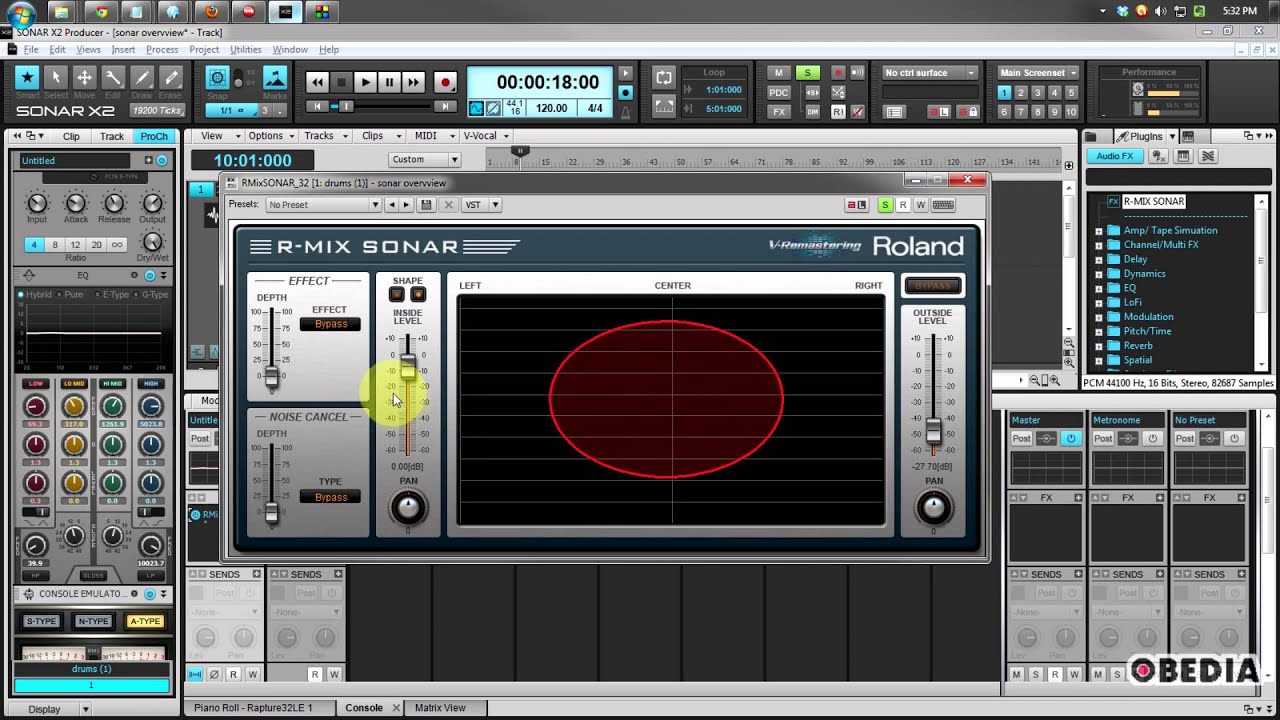Open the No ctrl surface dropdown
The image size is (1280, 720).
[930, 73]
